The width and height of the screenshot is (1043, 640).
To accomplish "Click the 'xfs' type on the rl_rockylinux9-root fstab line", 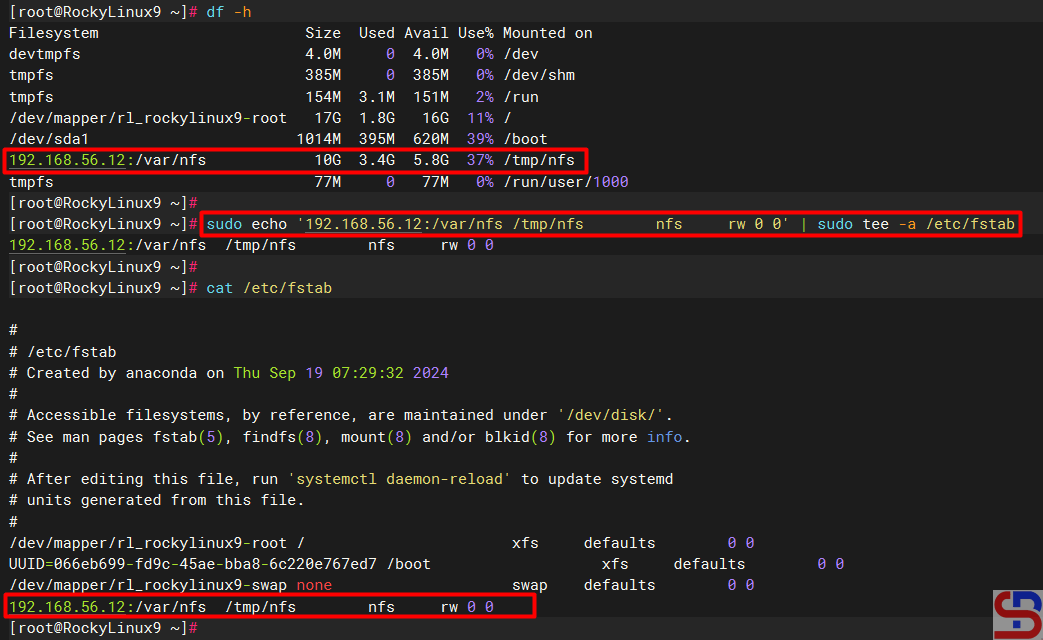I will [525, 543].
